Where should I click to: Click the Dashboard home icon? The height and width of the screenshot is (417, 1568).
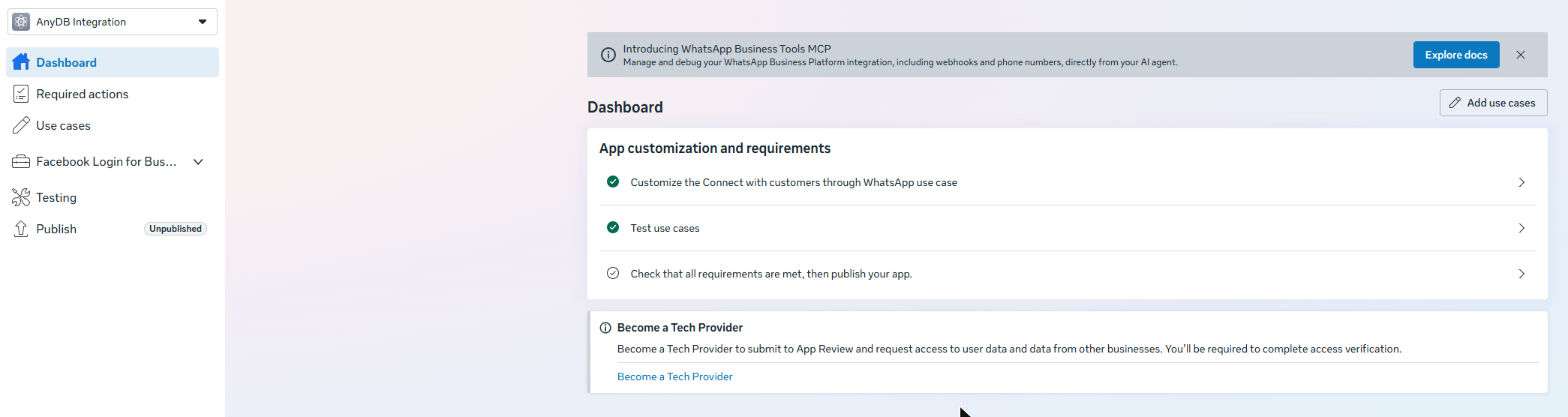coord(20,62)
